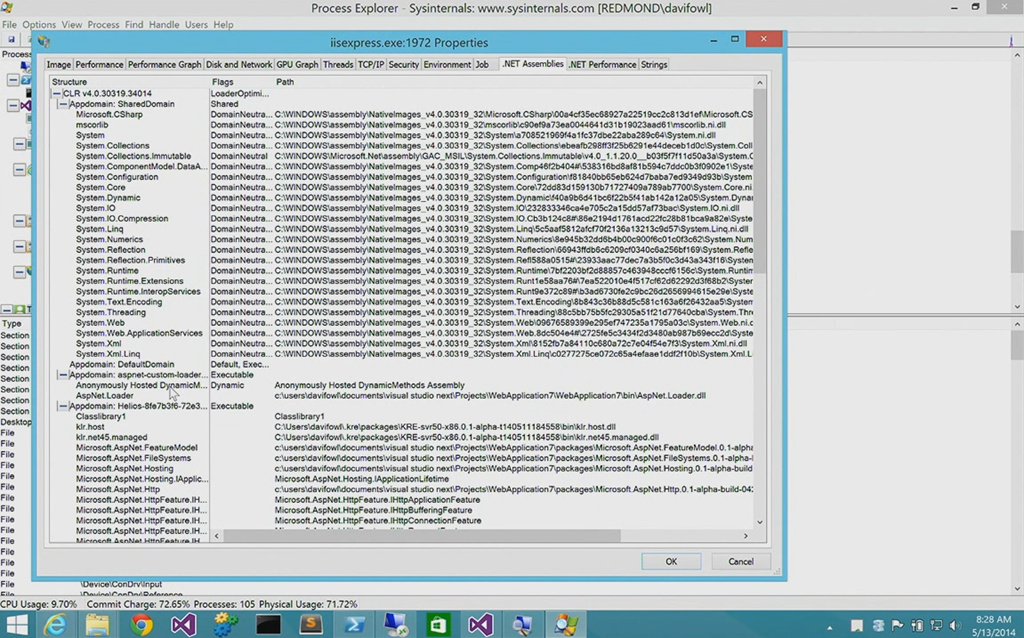Open the File menu in Process Explorer

point(9,24)
